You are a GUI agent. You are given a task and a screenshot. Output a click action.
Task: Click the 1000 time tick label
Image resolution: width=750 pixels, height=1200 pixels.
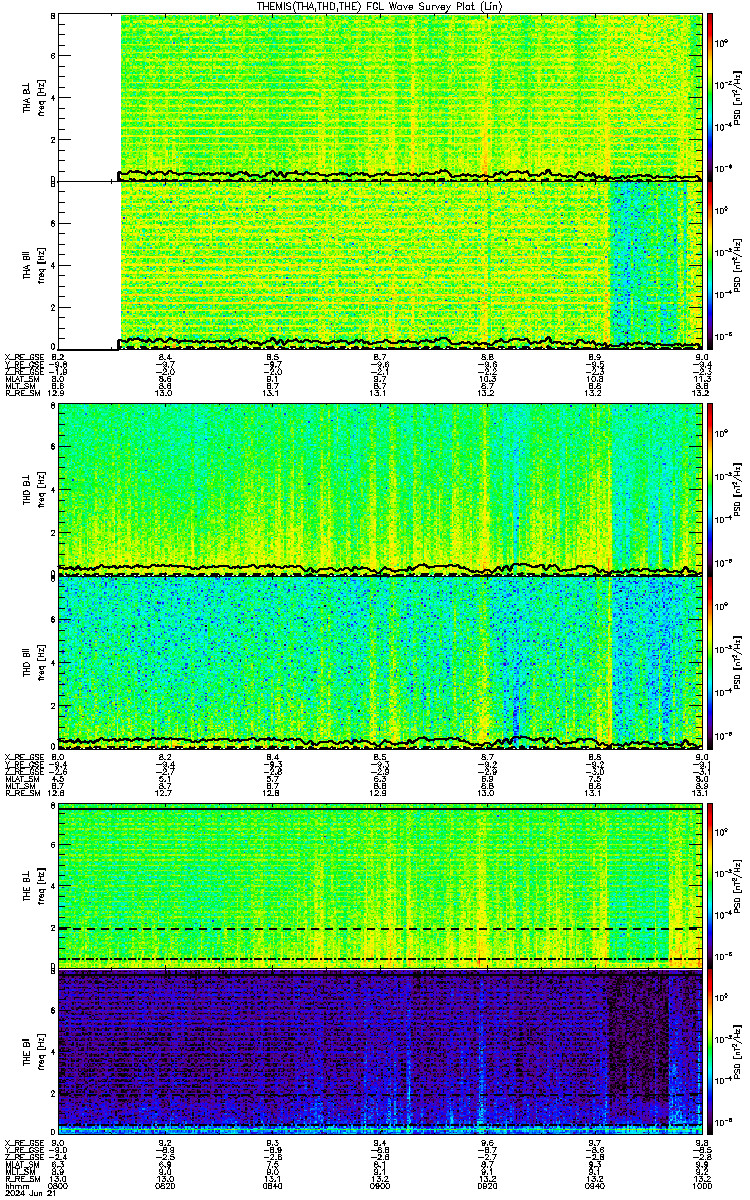700,1187
